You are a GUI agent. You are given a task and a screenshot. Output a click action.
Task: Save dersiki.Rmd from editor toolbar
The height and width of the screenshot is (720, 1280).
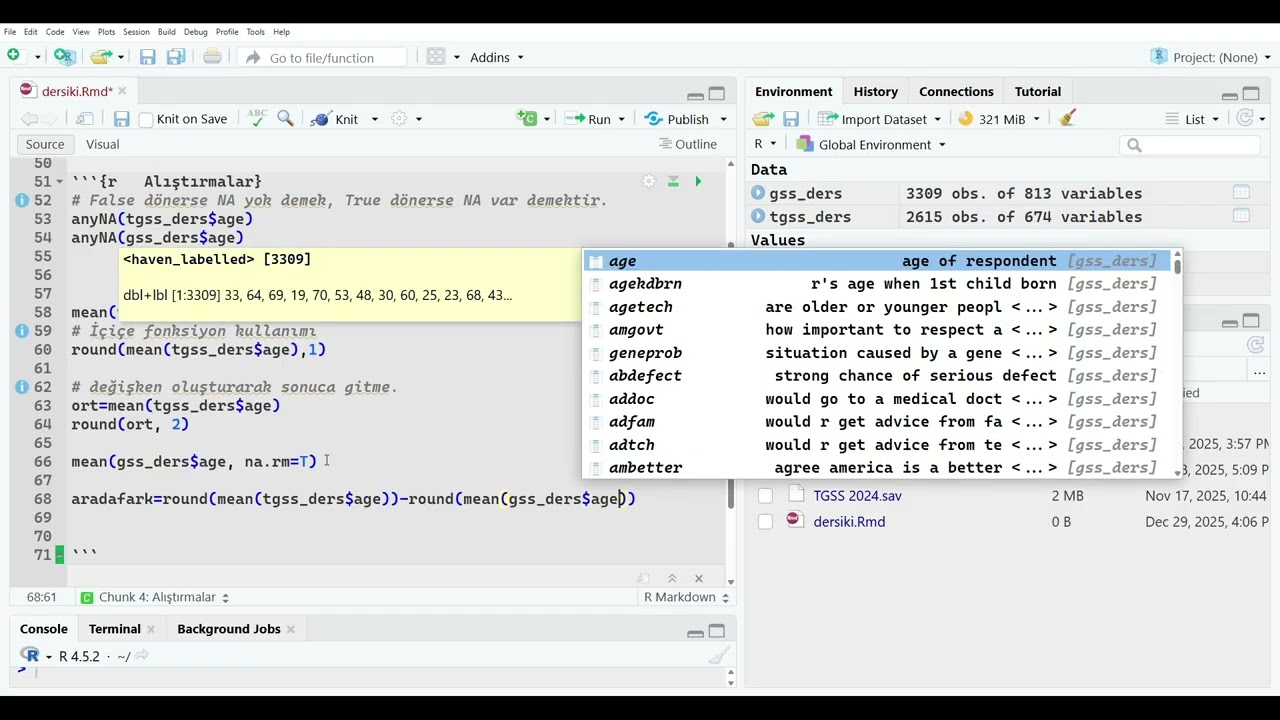(121, 119)
